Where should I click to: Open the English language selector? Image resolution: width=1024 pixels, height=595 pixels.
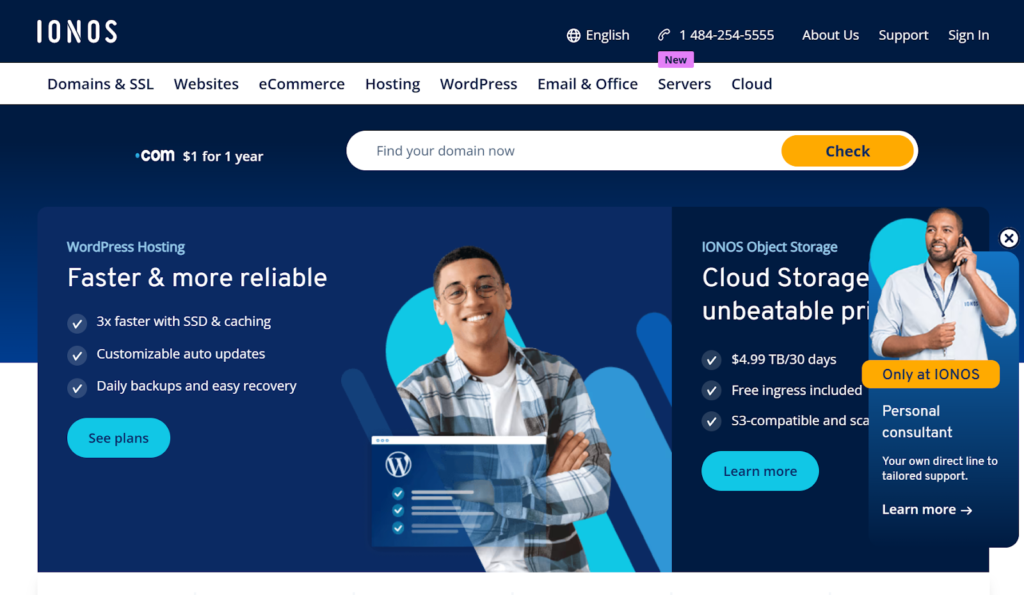607,35
